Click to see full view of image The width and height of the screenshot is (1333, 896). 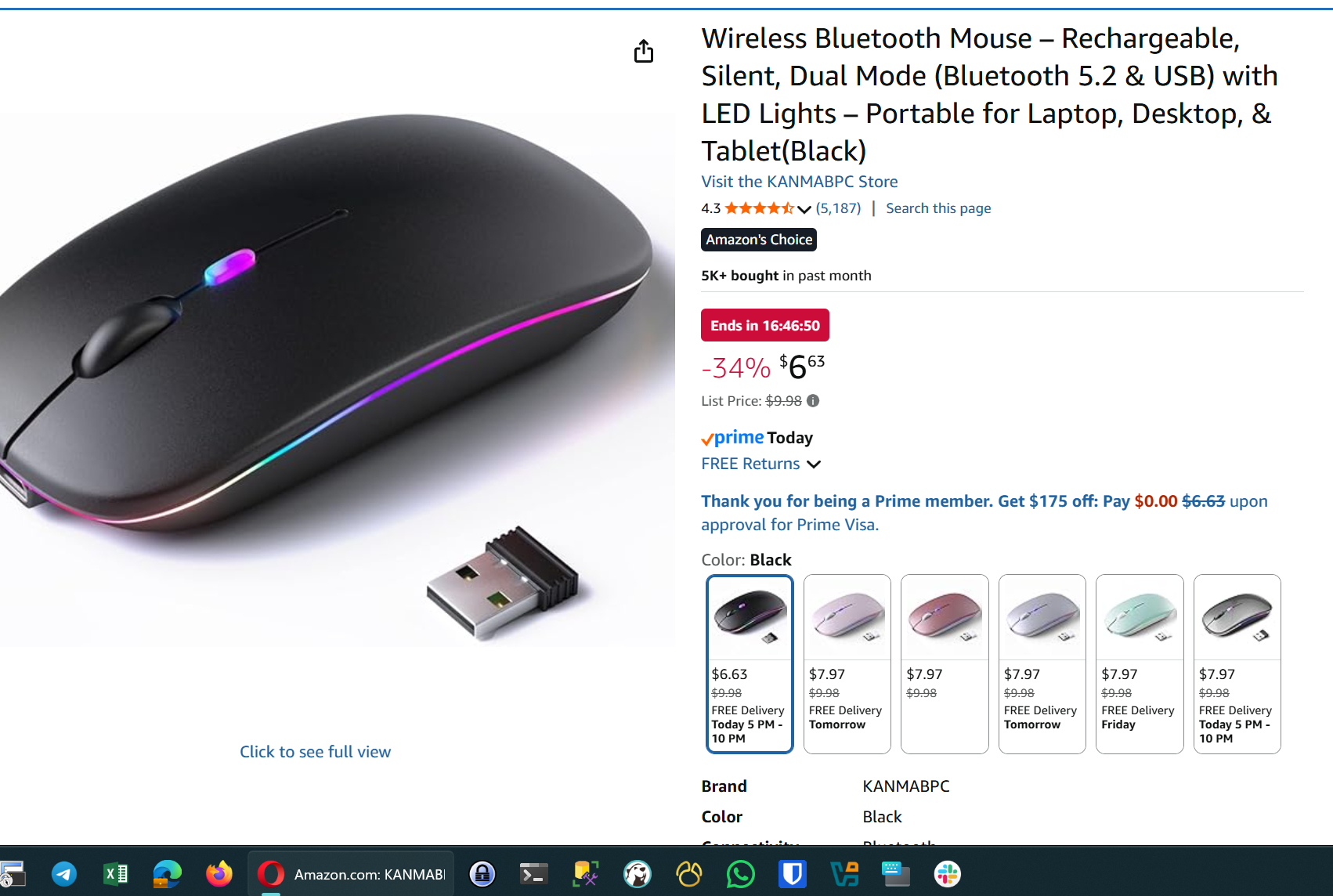(x=315, y=752)
